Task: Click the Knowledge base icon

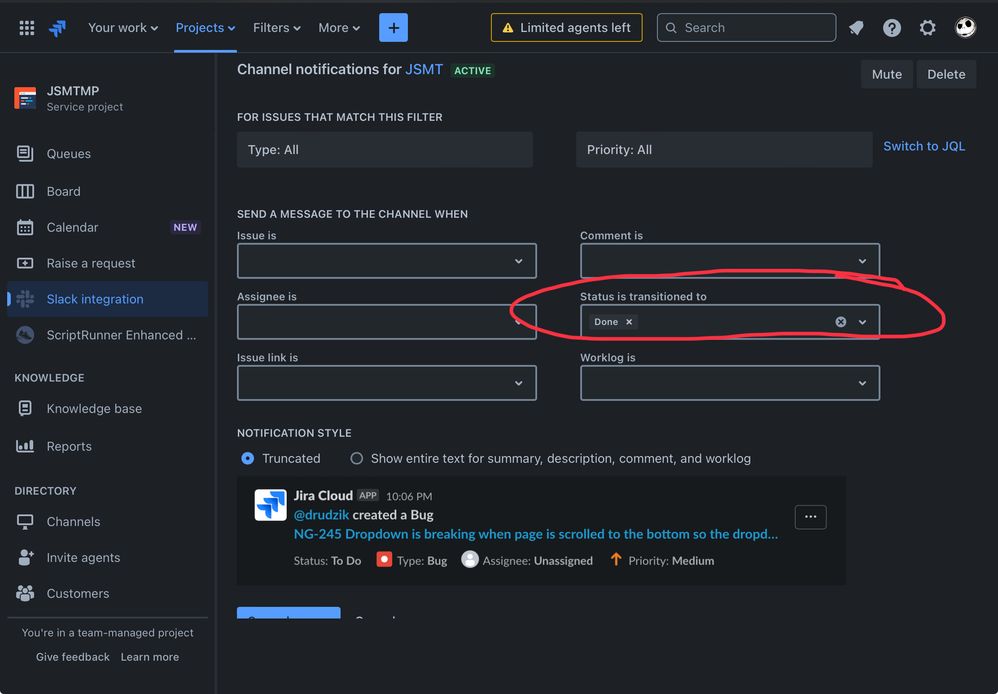Action: [25, 408]
